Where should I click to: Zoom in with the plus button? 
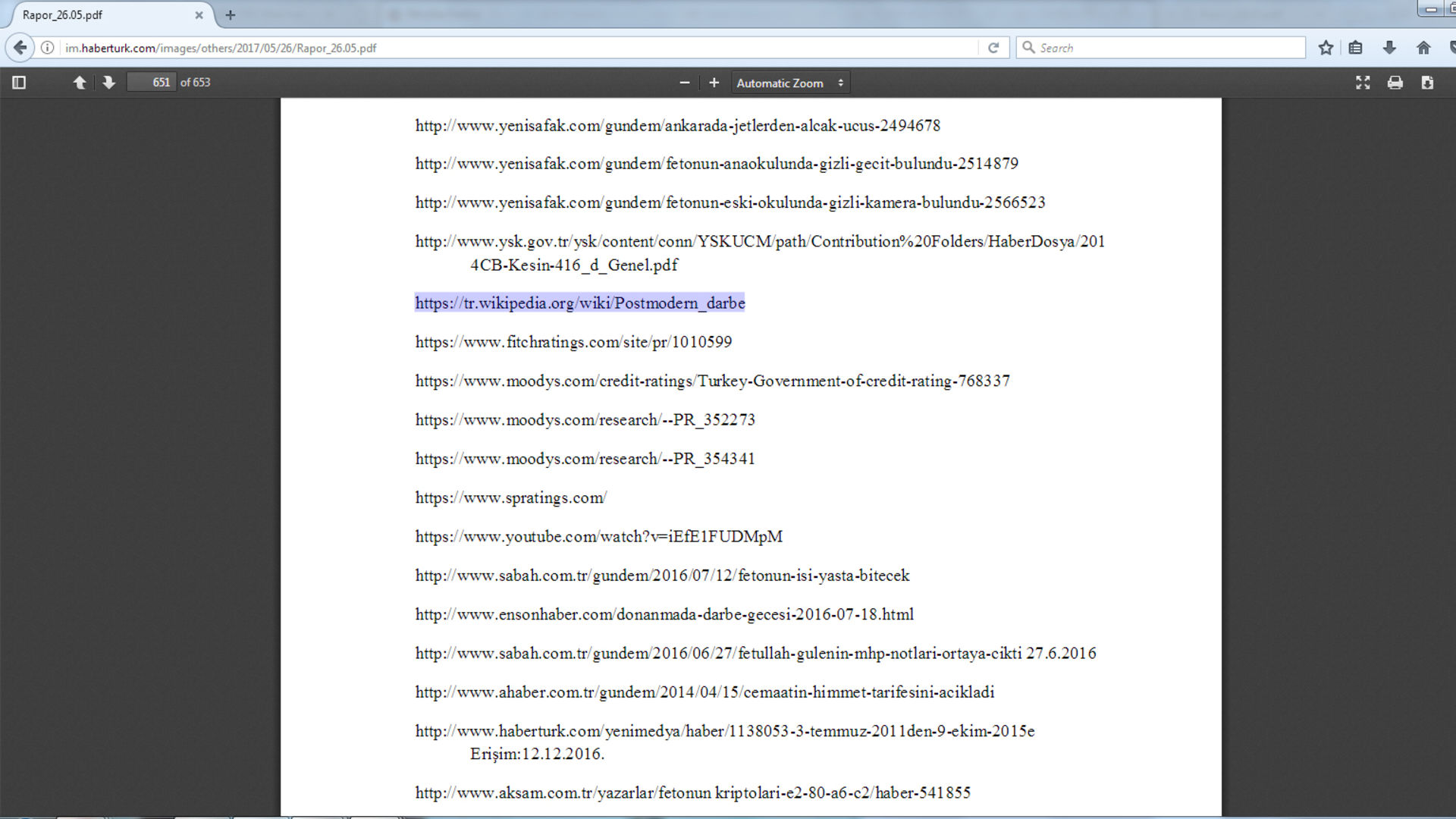click(x=714, y=83)
